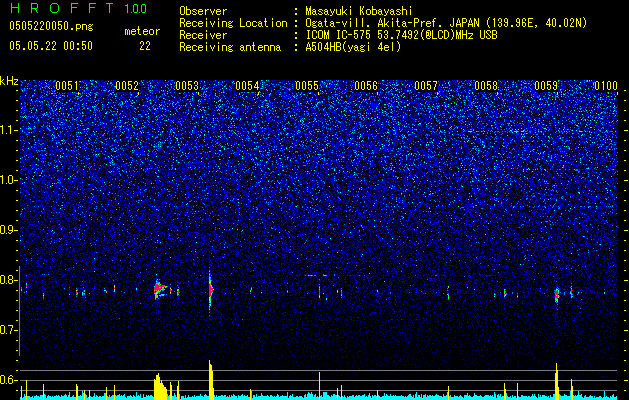Click the yellow amplitude bar near 0055
This screenshot has height=400, width=629.
320,386
